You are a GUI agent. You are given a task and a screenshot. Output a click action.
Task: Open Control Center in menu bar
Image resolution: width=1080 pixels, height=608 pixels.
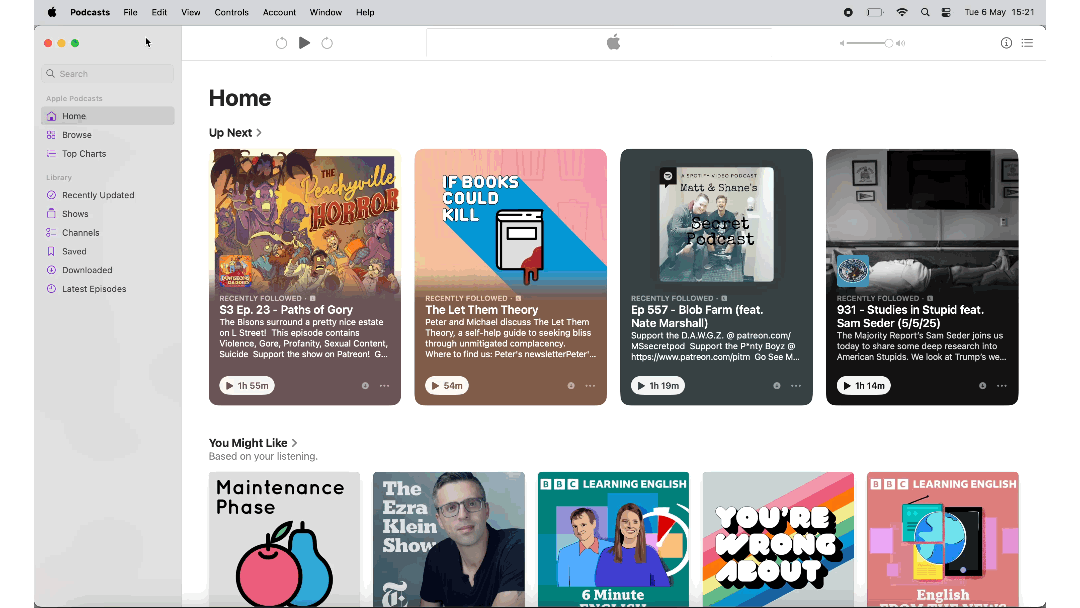coord(946,12)
